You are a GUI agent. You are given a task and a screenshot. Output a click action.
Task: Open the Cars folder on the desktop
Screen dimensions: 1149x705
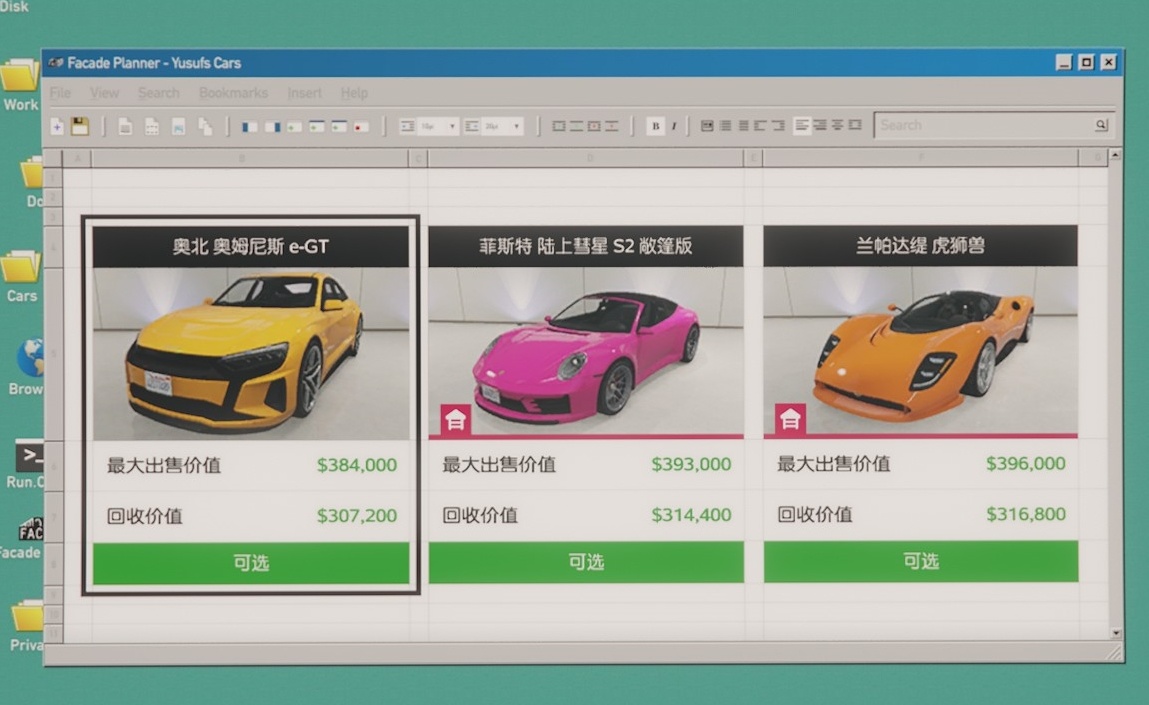click(x=22, y=276)
